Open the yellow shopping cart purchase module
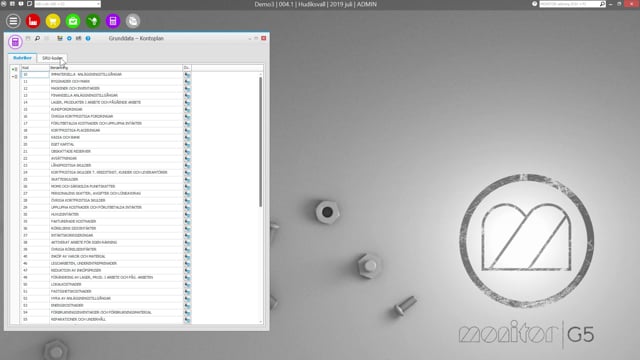The width and height of the screenshot is (640, 360). [53, 21]
